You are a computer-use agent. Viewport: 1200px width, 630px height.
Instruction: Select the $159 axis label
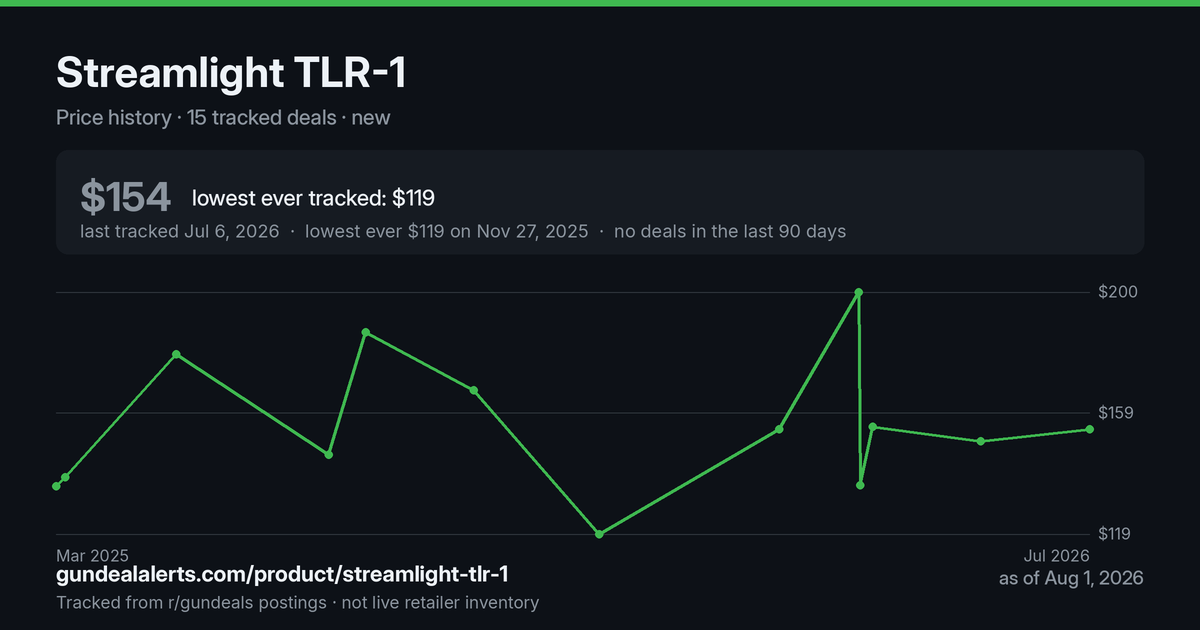pyautogui.click(x=1119, y=412)
